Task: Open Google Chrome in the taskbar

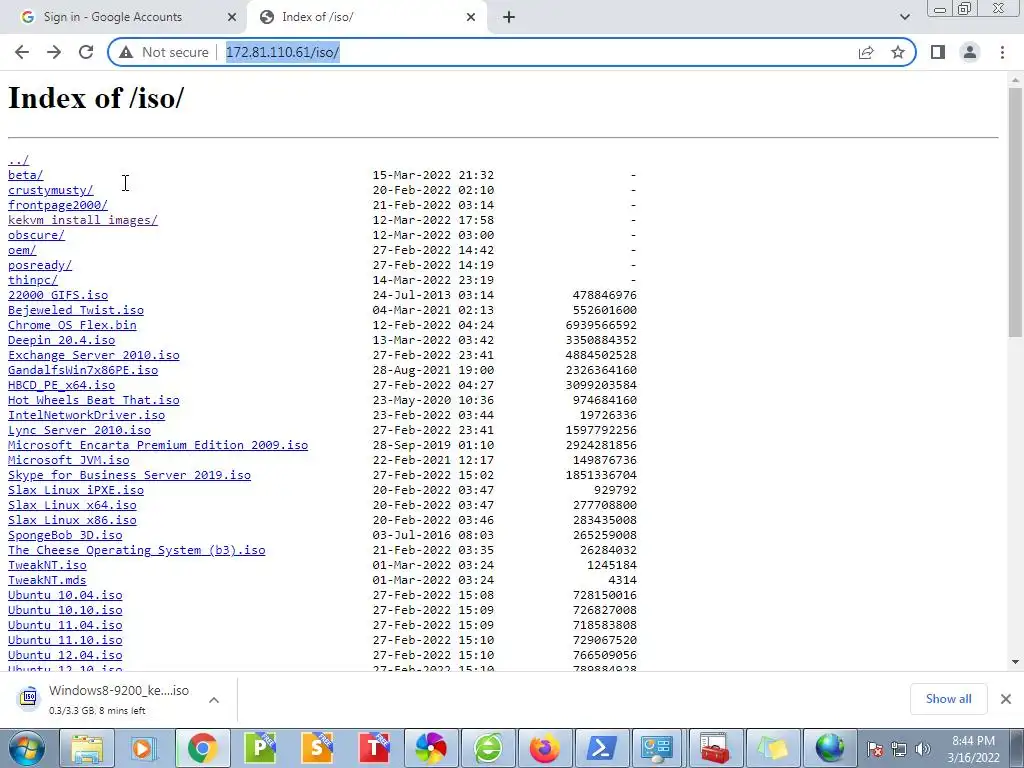Action: (x=202, y=748)
